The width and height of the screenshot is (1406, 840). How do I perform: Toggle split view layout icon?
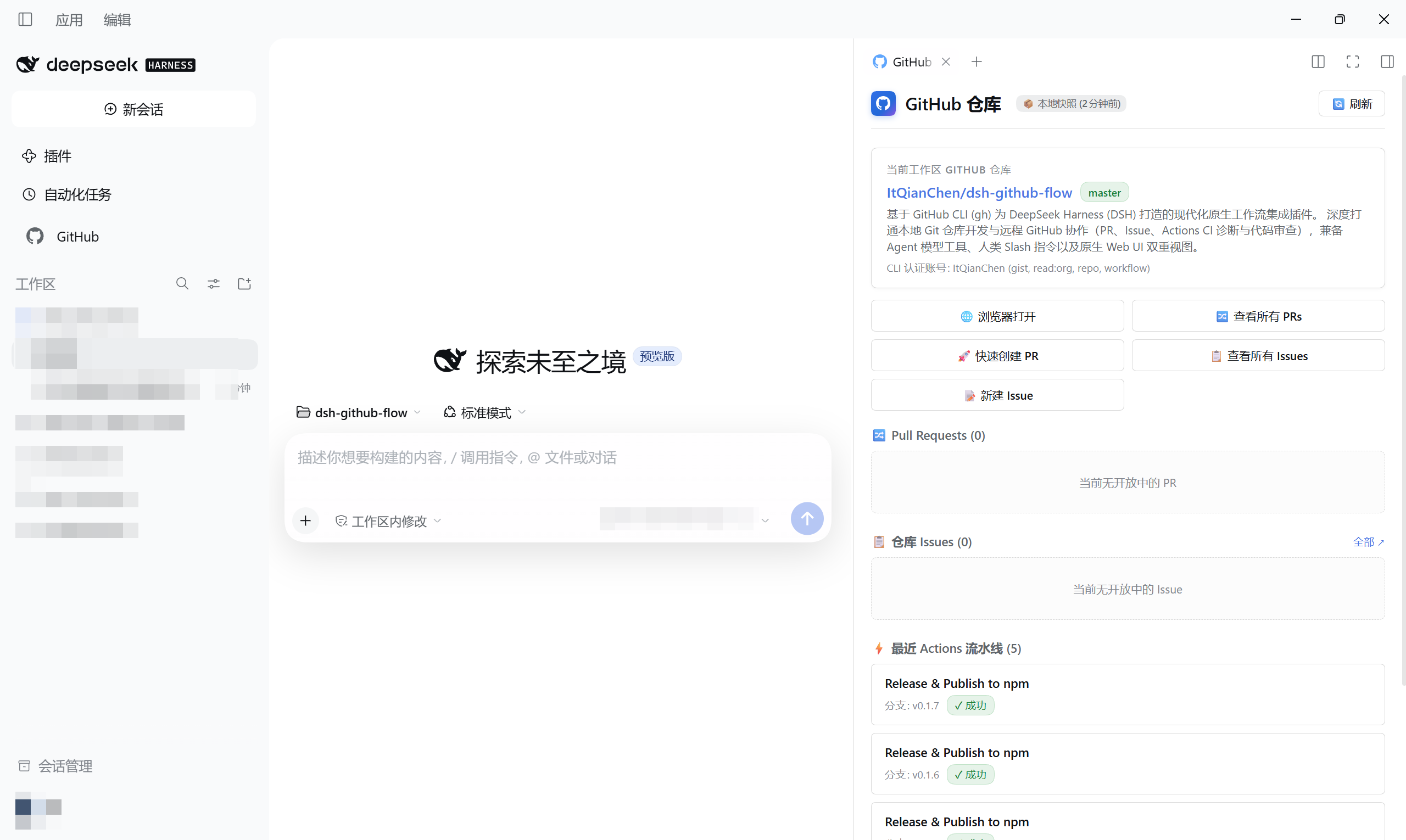pos(1318,61)
